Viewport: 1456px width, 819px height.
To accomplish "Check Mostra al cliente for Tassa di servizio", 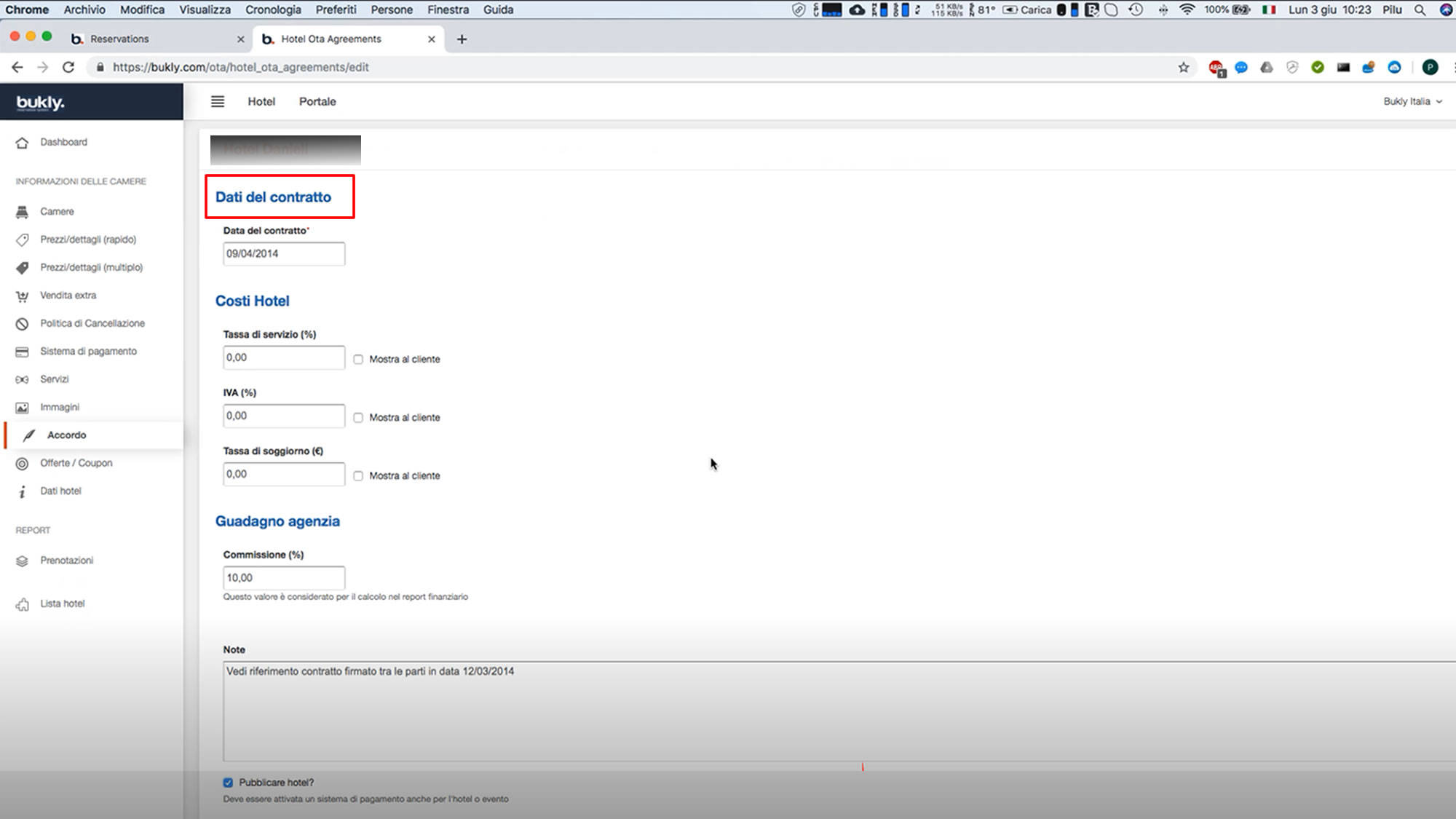I will [x=358, y=360].
